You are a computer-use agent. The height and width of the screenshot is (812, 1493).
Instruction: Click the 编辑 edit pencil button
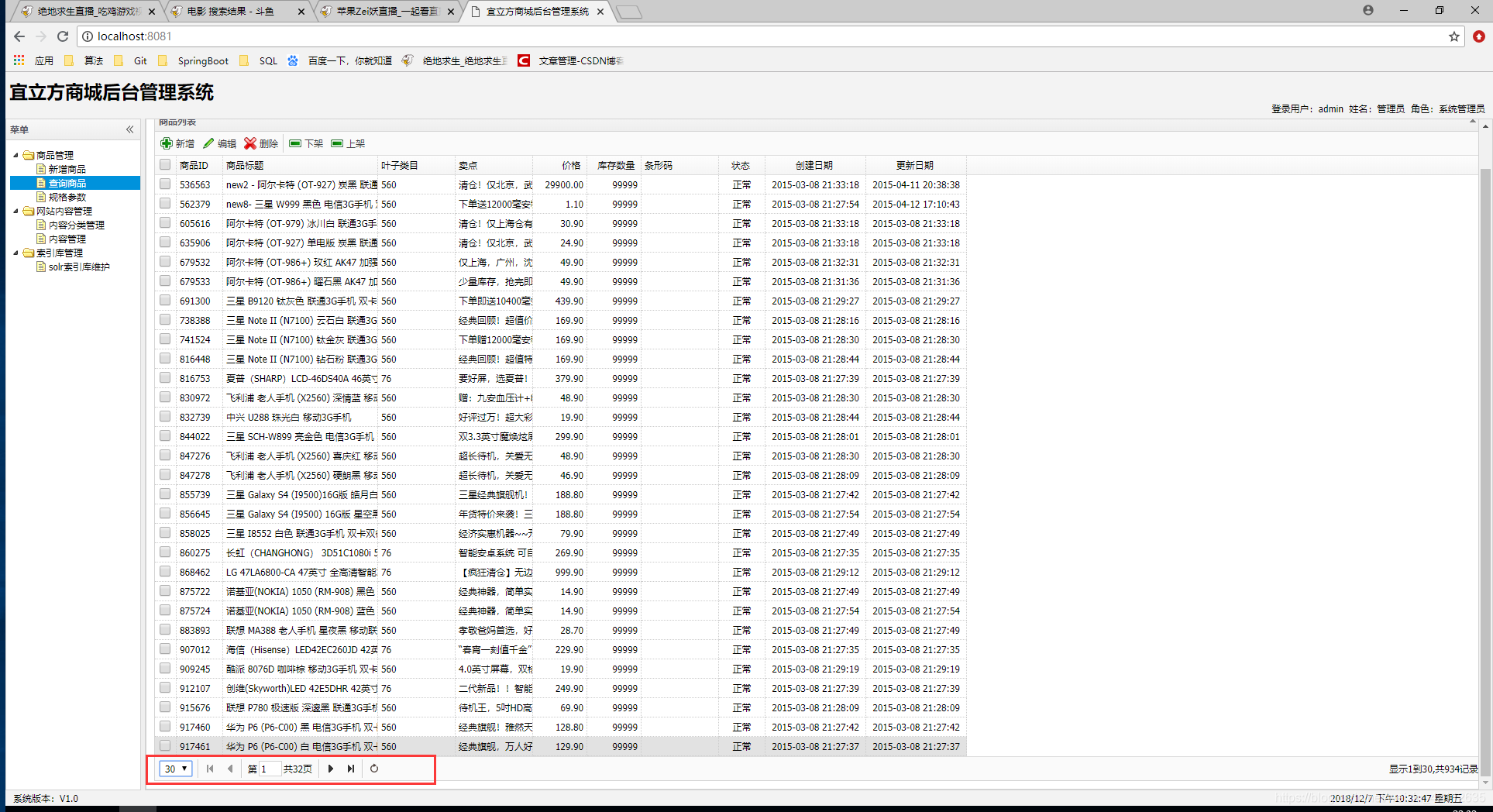tap(220, 143)
